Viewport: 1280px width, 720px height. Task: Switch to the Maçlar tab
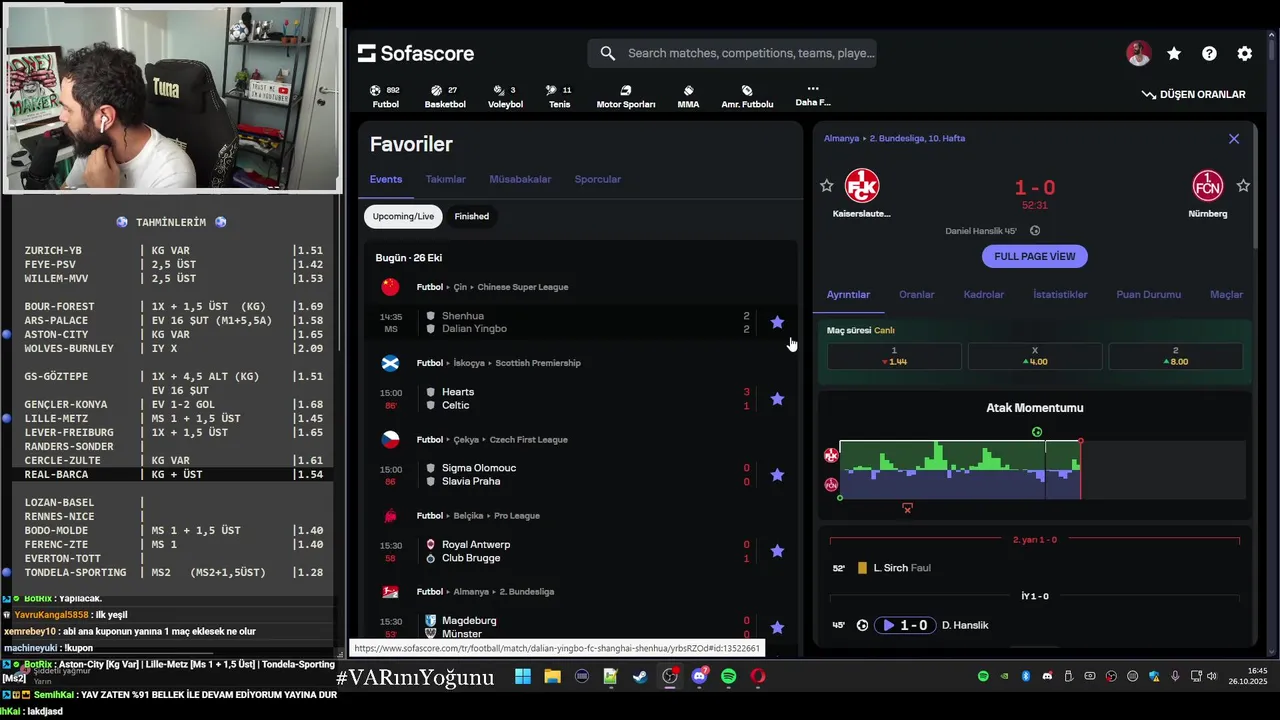1226,295
